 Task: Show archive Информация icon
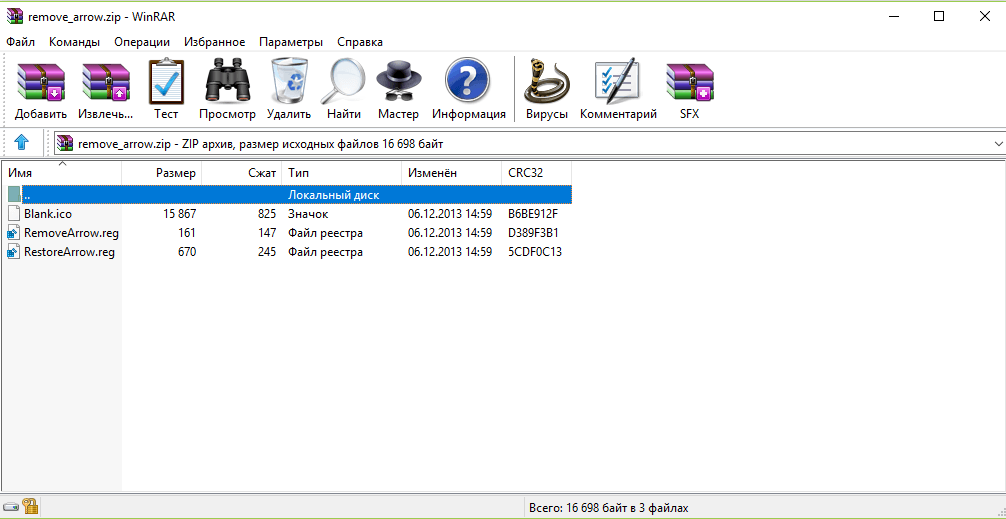(468, 82)
